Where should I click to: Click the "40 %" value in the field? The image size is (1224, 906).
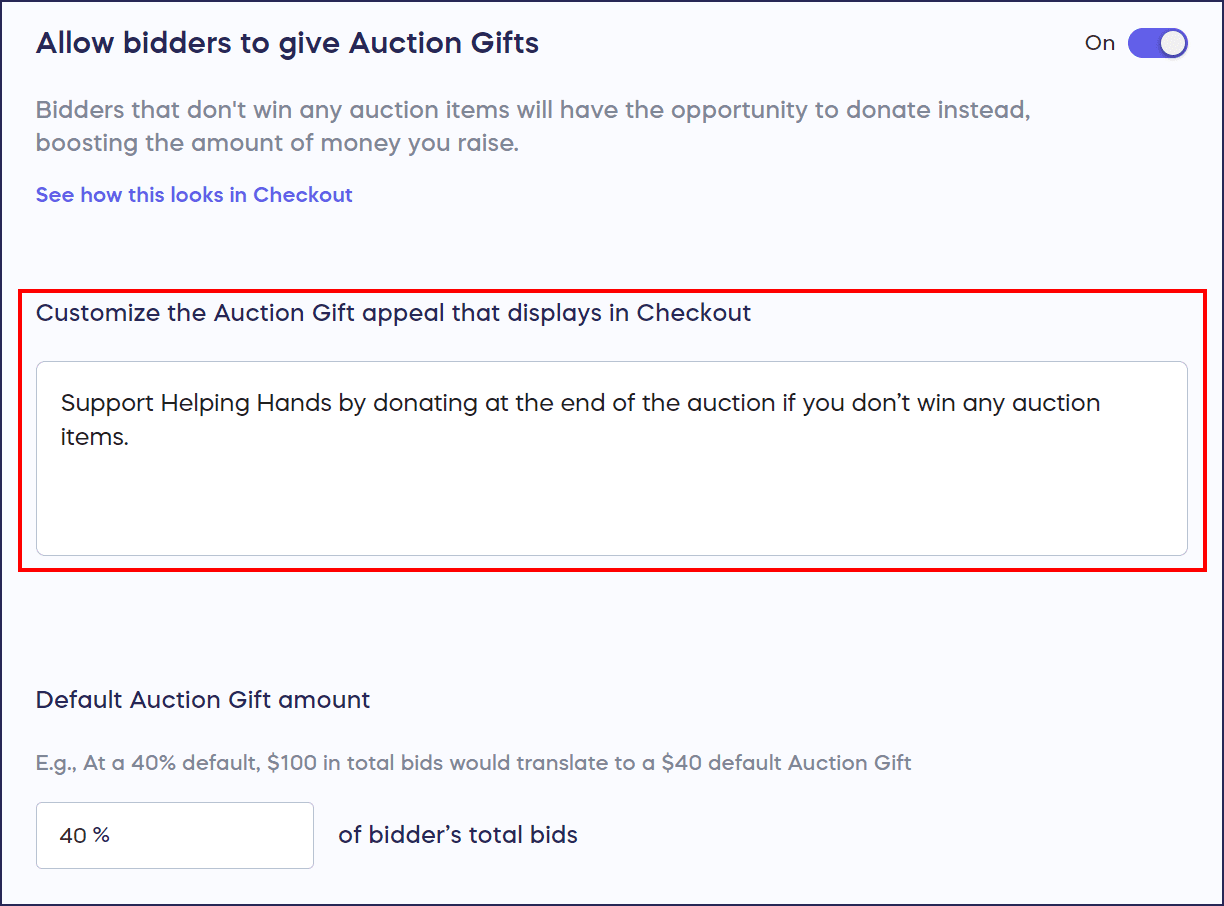(85, 835)
